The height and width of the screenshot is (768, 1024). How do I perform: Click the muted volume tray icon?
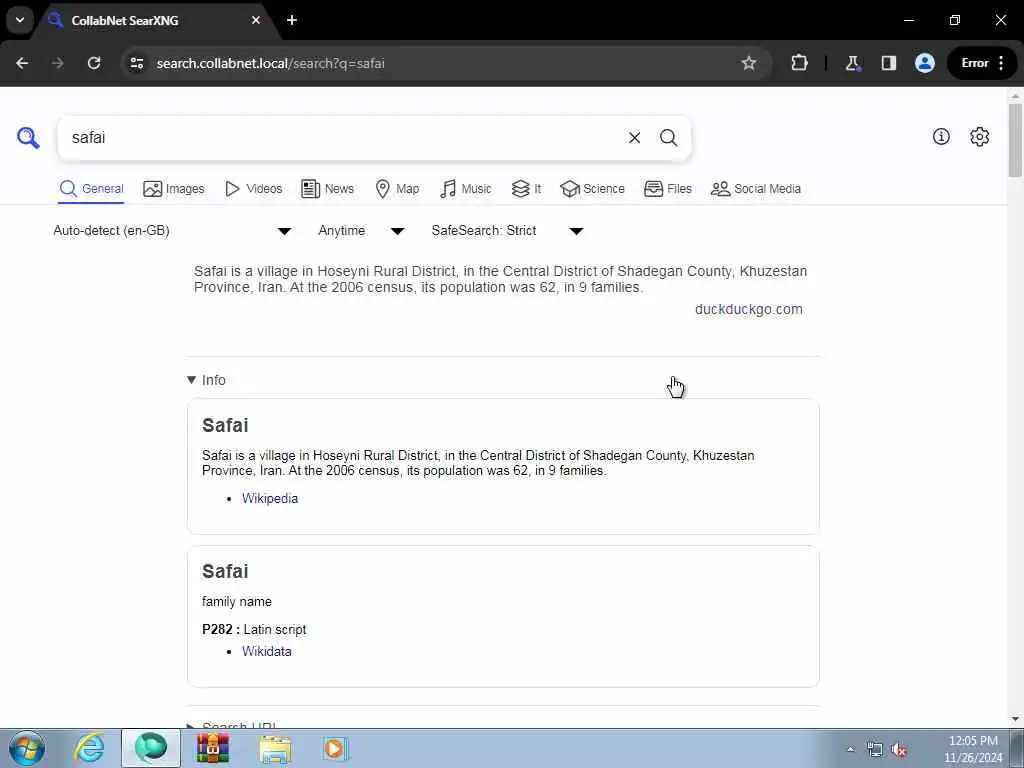[899, 749]
